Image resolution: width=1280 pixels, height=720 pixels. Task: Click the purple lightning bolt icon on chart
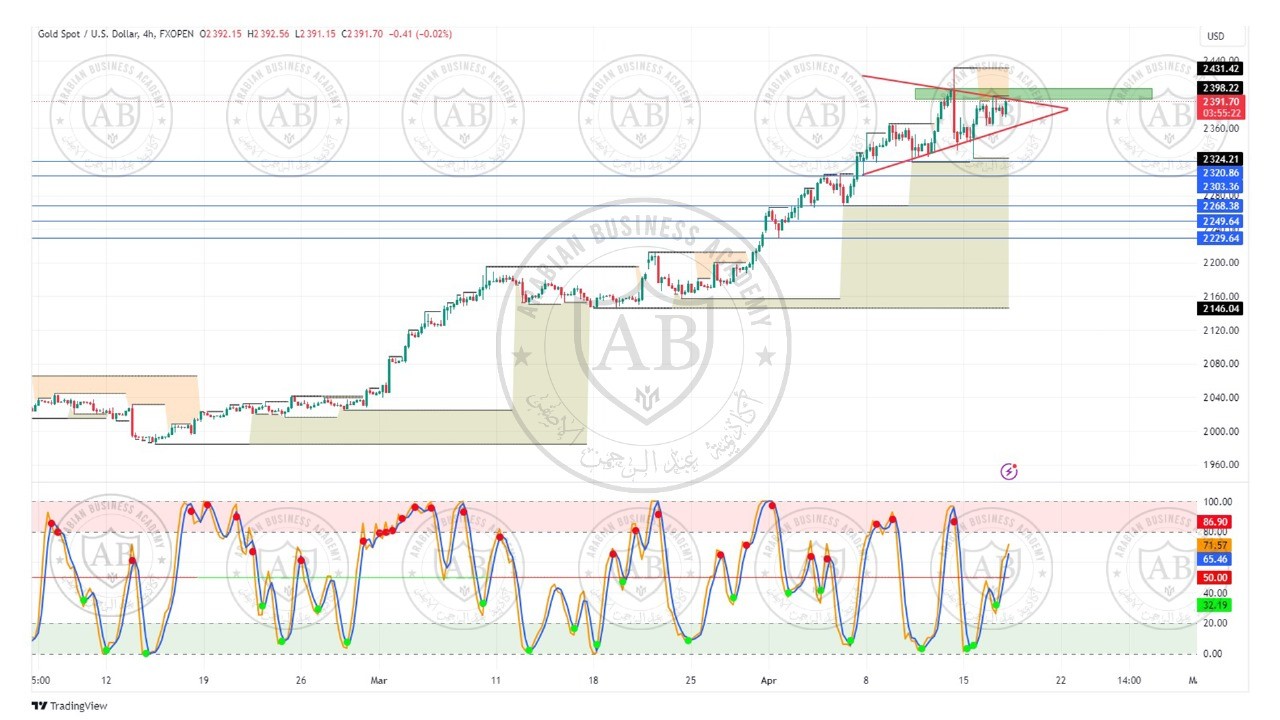click(1009, 471)
